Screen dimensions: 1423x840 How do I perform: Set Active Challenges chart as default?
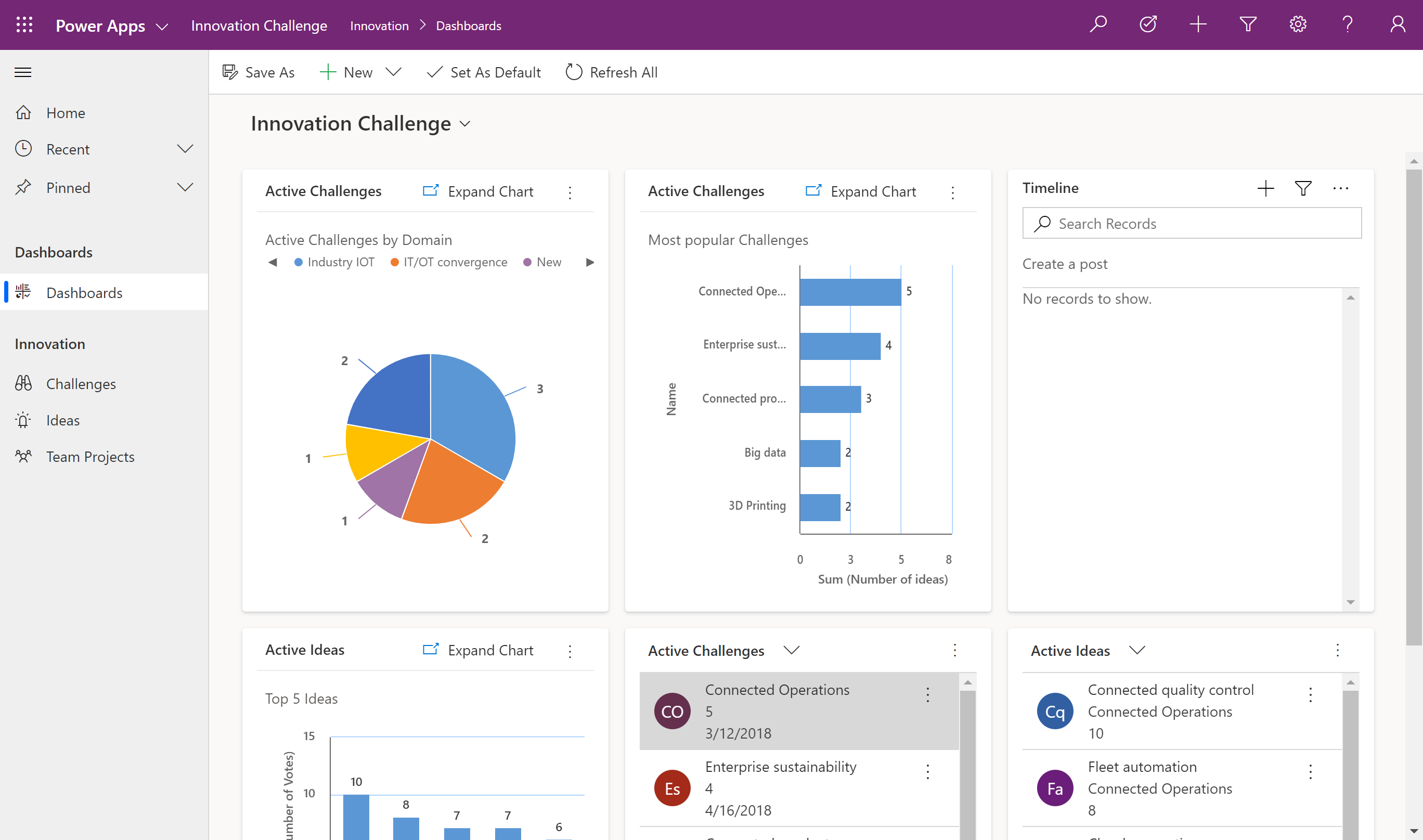click(x=484, y=71)
